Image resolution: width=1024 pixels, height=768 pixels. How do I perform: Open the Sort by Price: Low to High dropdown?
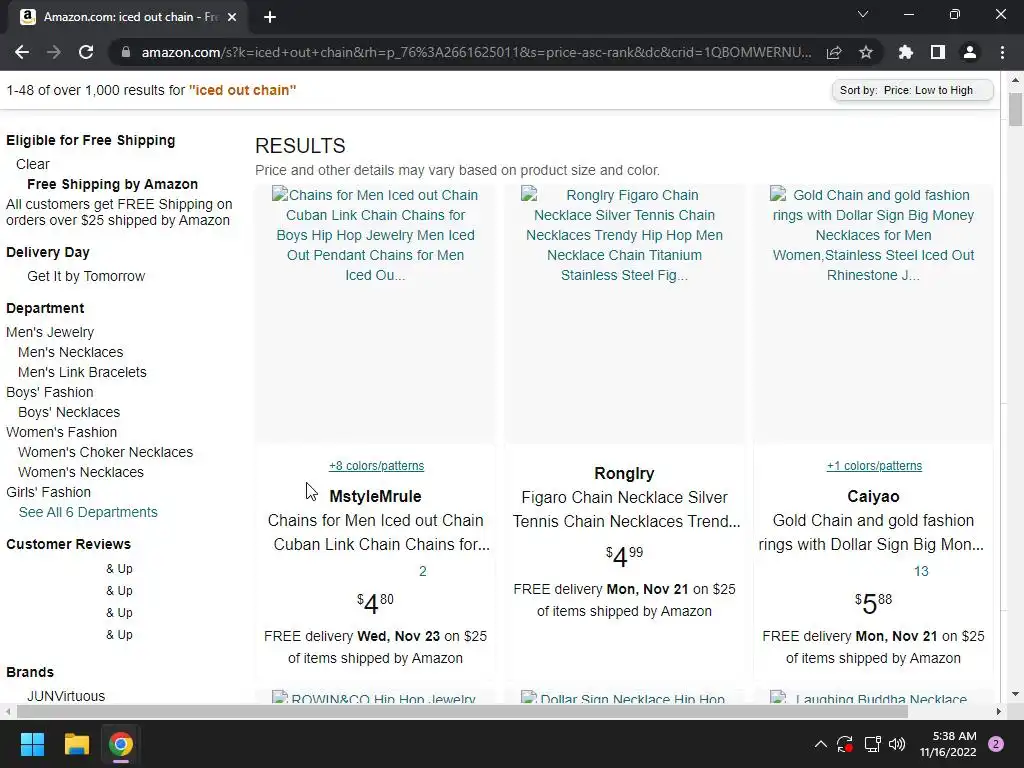pos(912,90)
